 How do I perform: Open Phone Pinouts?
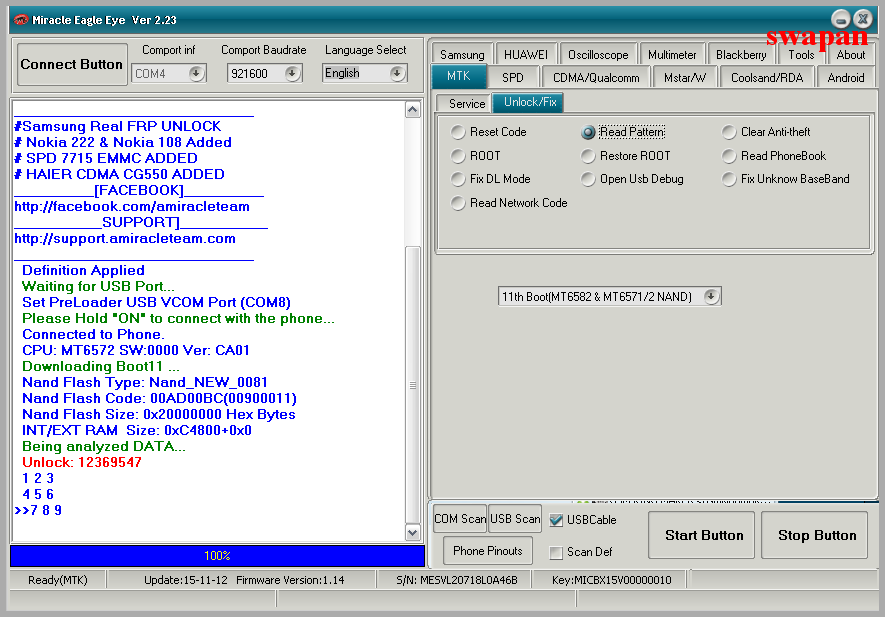pos(488,551)
